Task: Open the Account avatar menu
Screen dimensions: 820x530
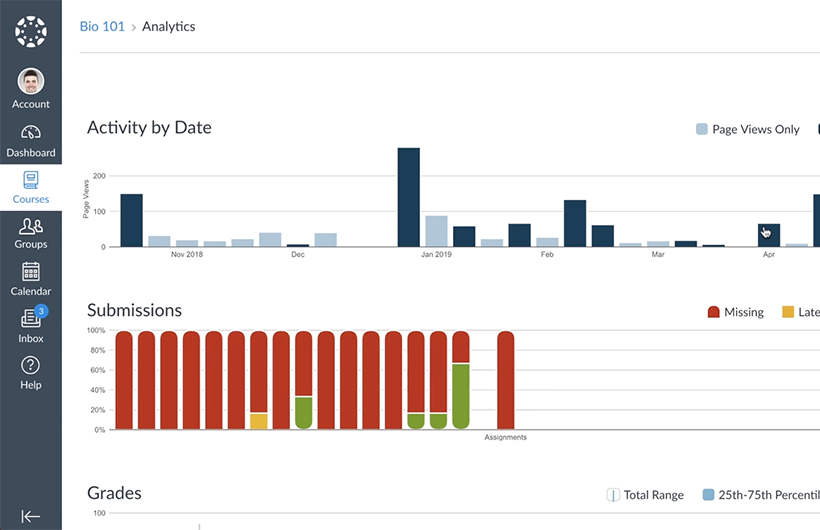Action: point(31,81)
